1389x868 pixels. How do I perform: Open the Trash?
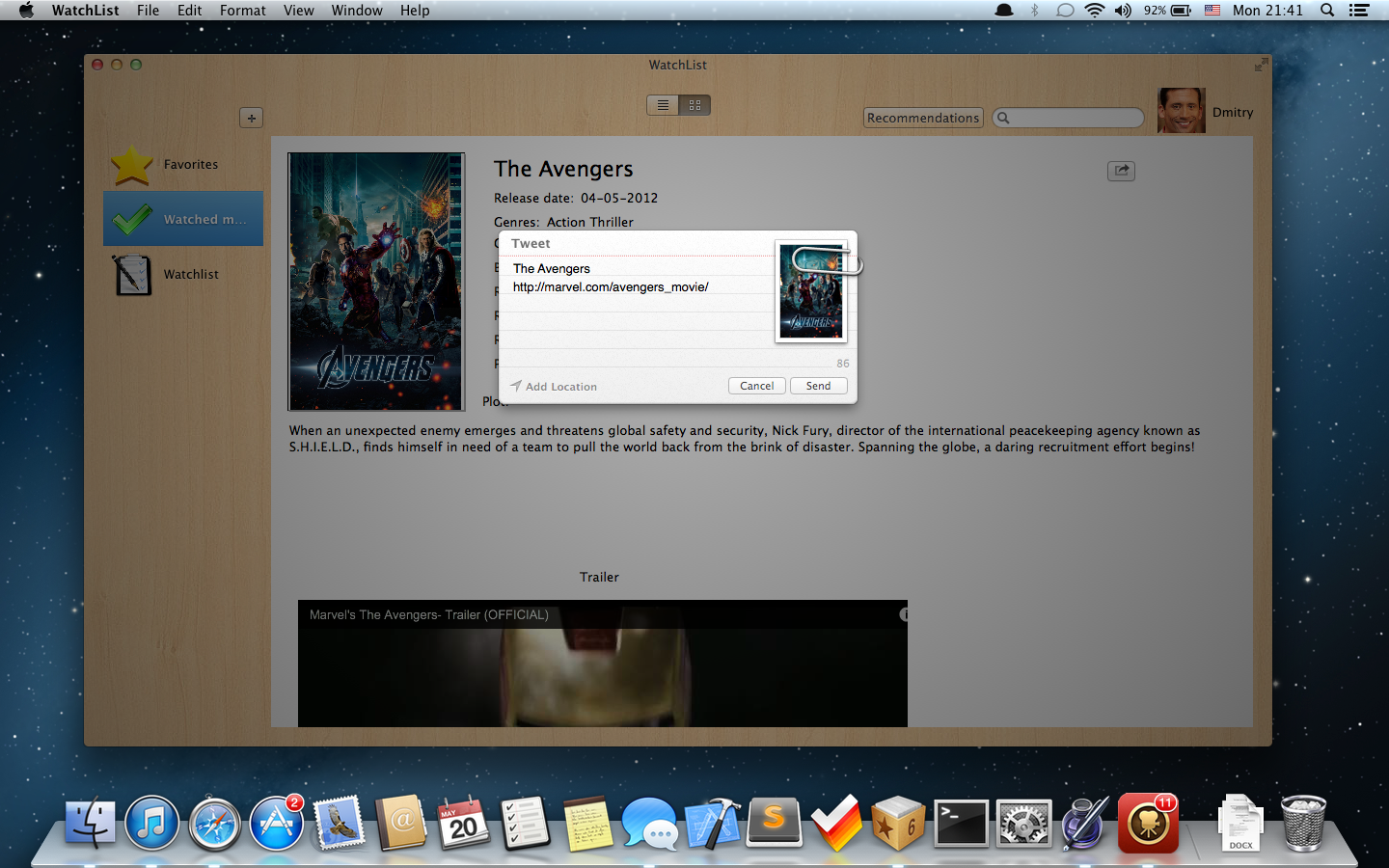tap(1303, 825)
